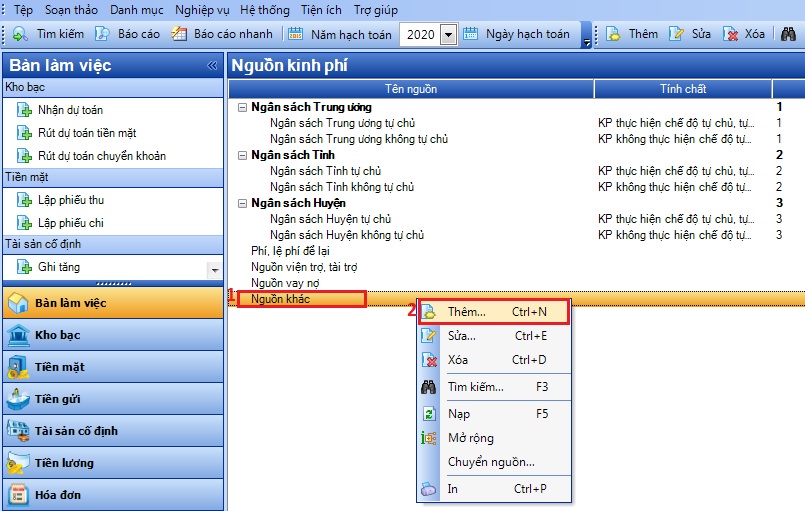The height and width of the screenshot is (511, 805).
Task: Sort by the Tên nguồn column header
Action: [411, 89]
